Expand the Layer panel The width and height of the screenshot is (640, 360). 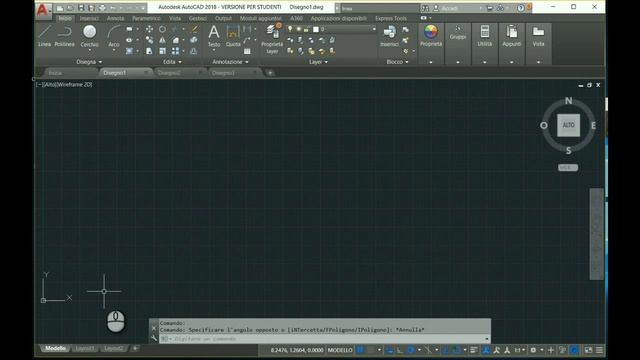point(318,62)
